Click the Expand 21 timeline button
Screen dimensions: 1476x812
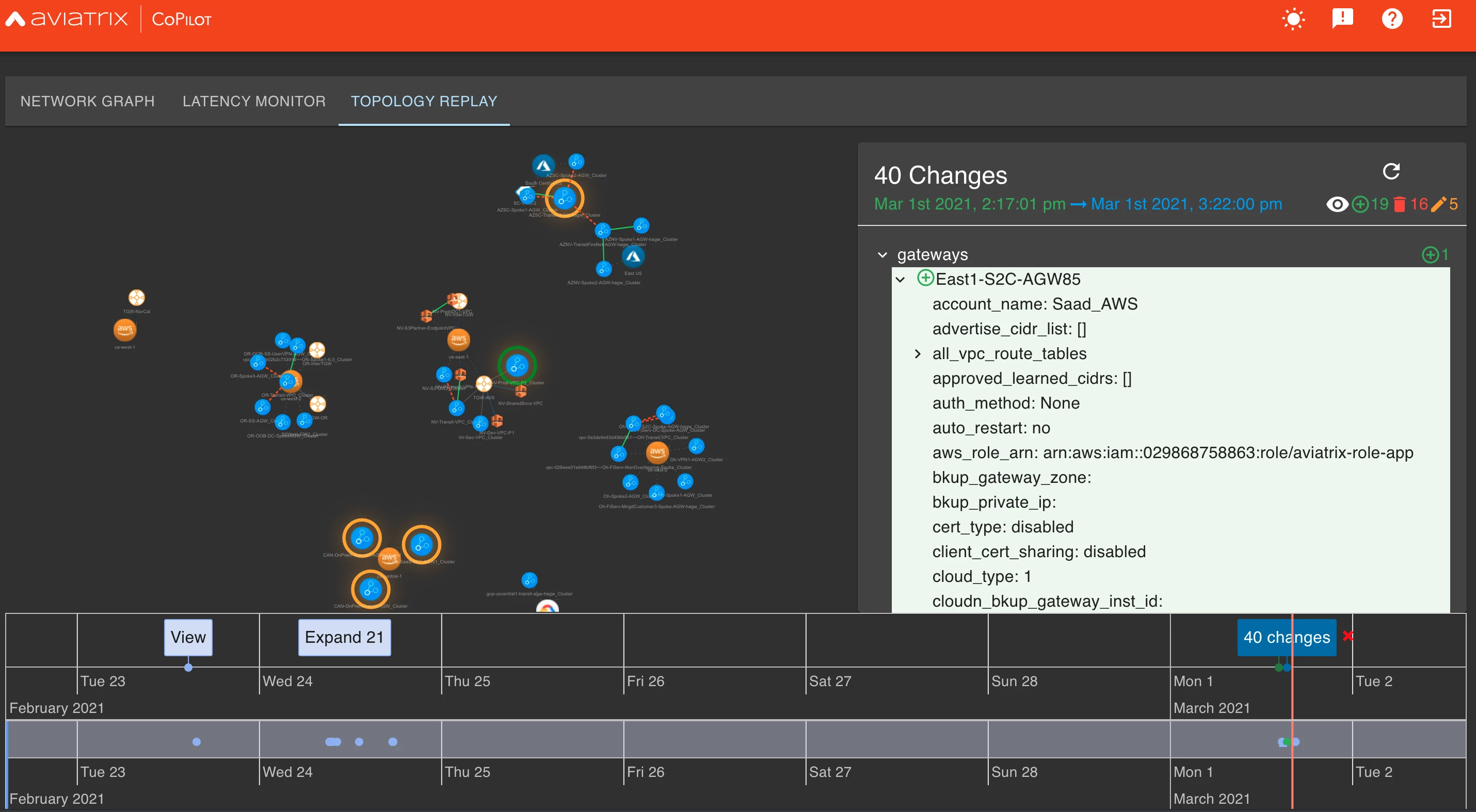pos(344,637)
